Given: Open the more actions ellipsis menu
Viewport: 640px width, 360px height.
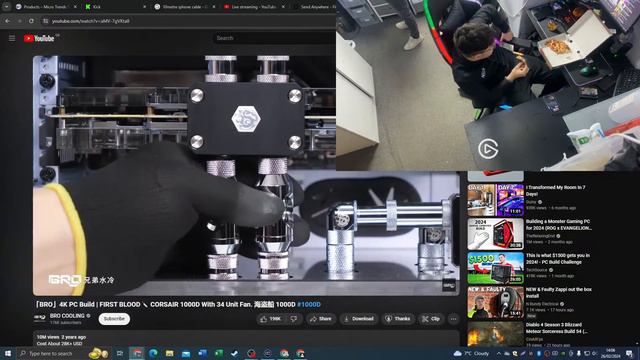Looking at the screenshot, I should pos(453,319).
